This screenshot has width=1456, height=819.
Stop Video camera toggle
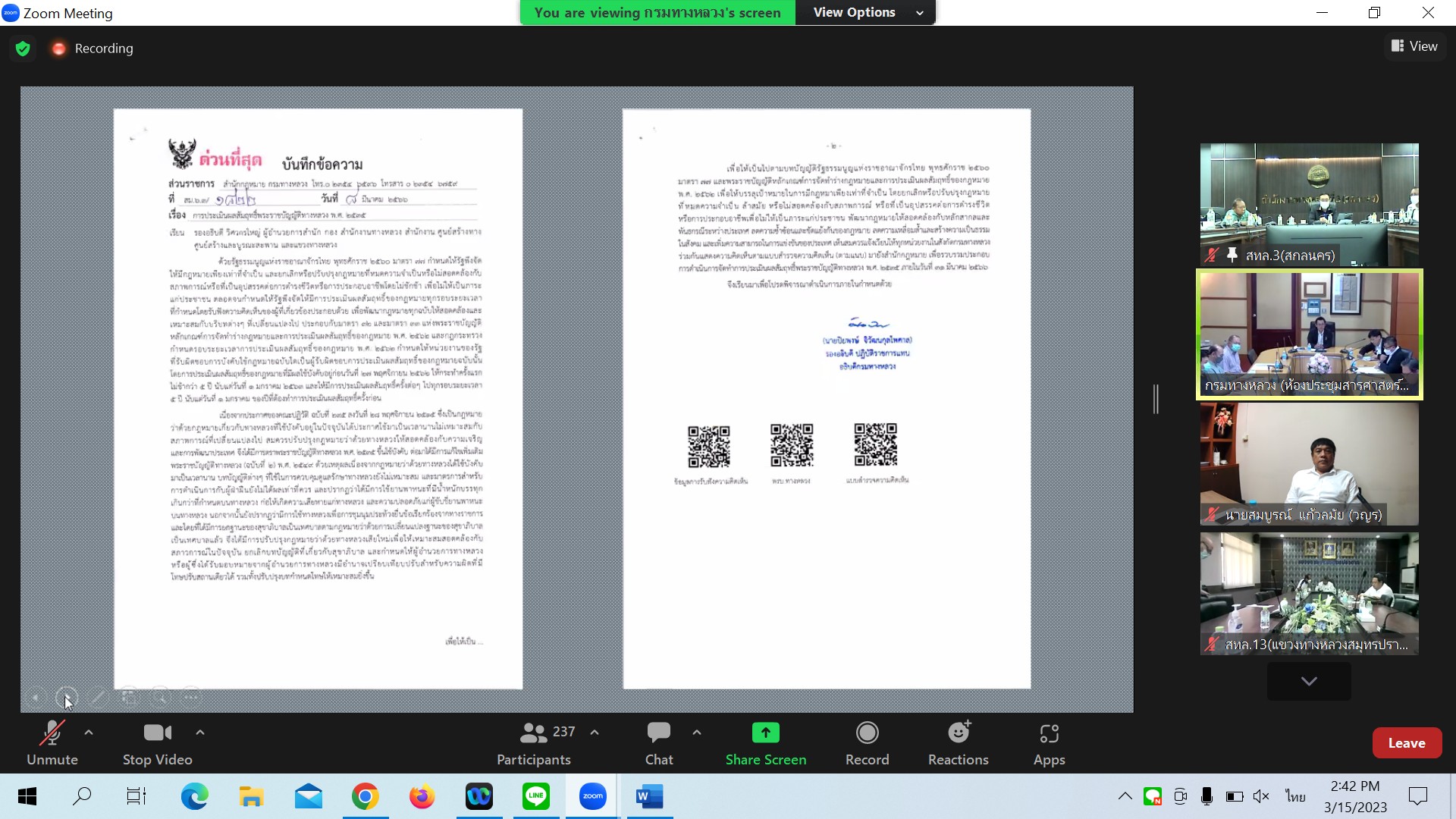tap(157, 742)
